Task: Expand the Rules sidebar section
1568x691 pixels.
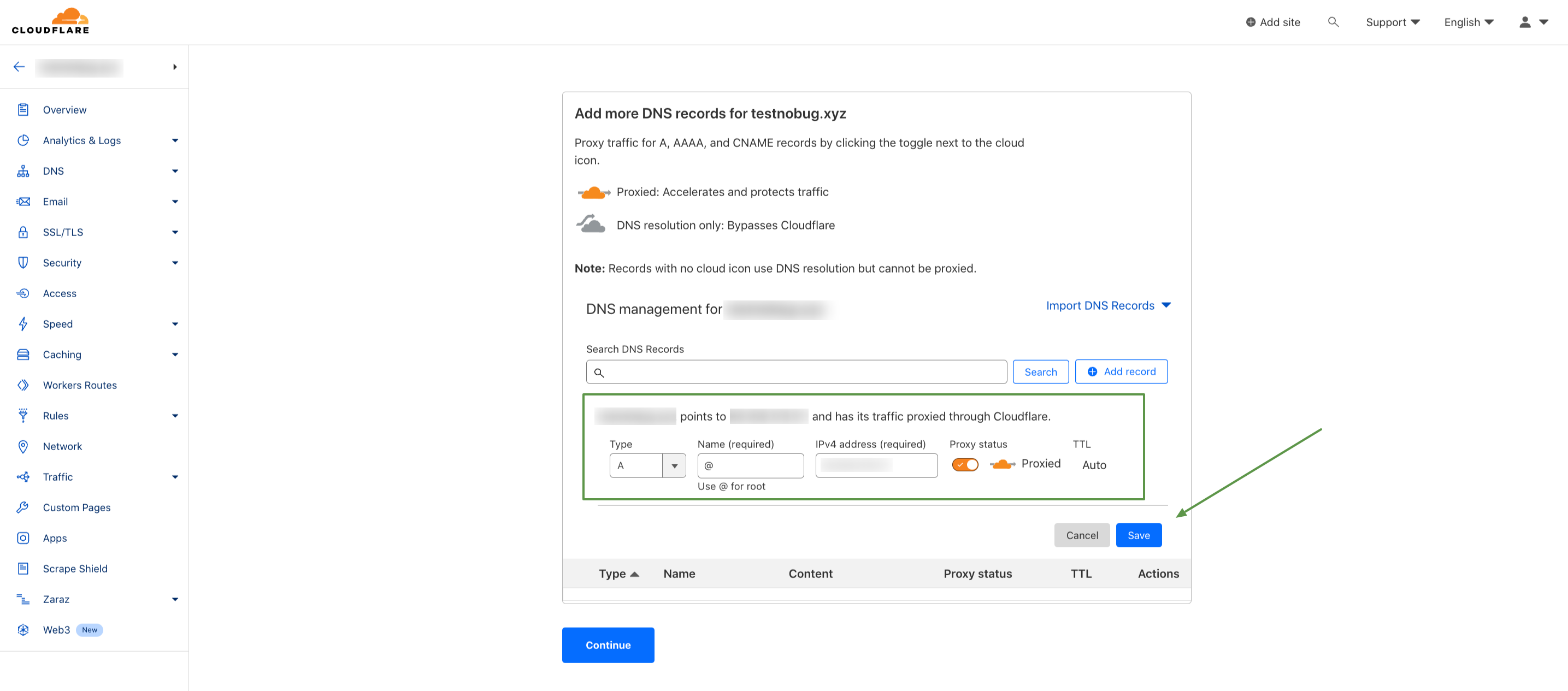Action: (175, 416)
